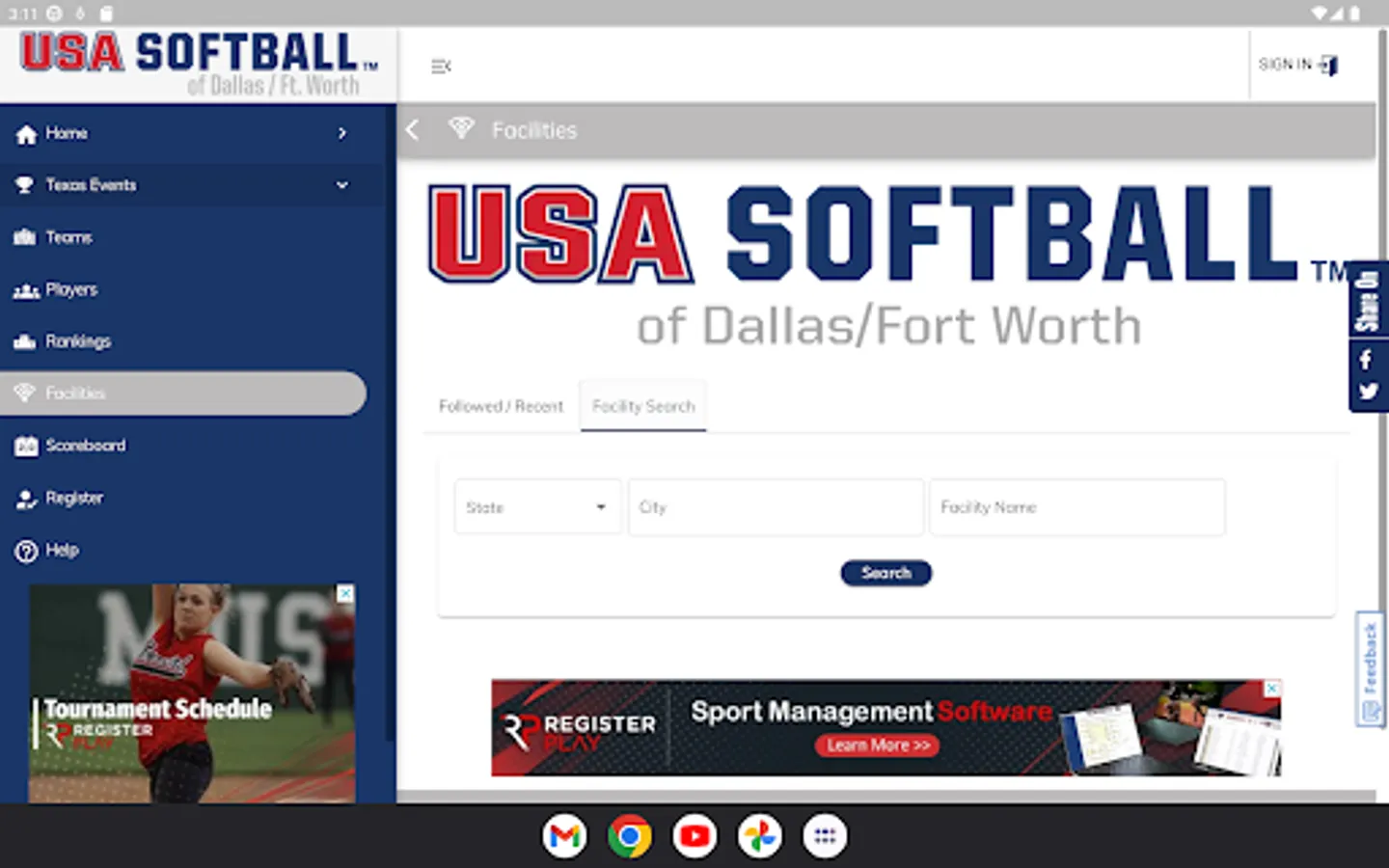Image resolution: width=1389 pixels, height=868 pixels.
Task: Click the Texas Events trophy icon
Action: click(x=25, y=185)
